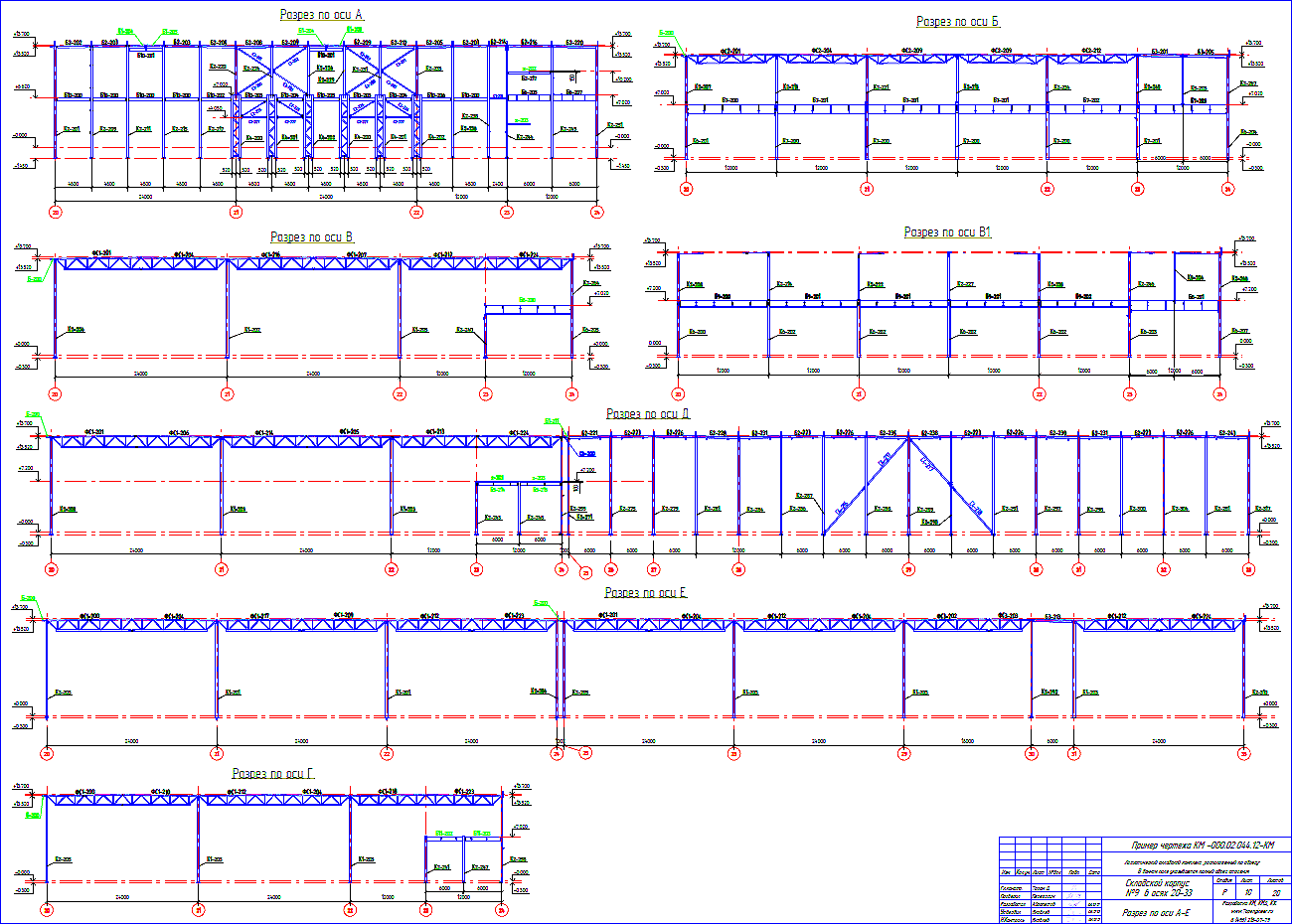
Task: Click truss label ФС1-201 in section Д
Action: pos(96,432)
